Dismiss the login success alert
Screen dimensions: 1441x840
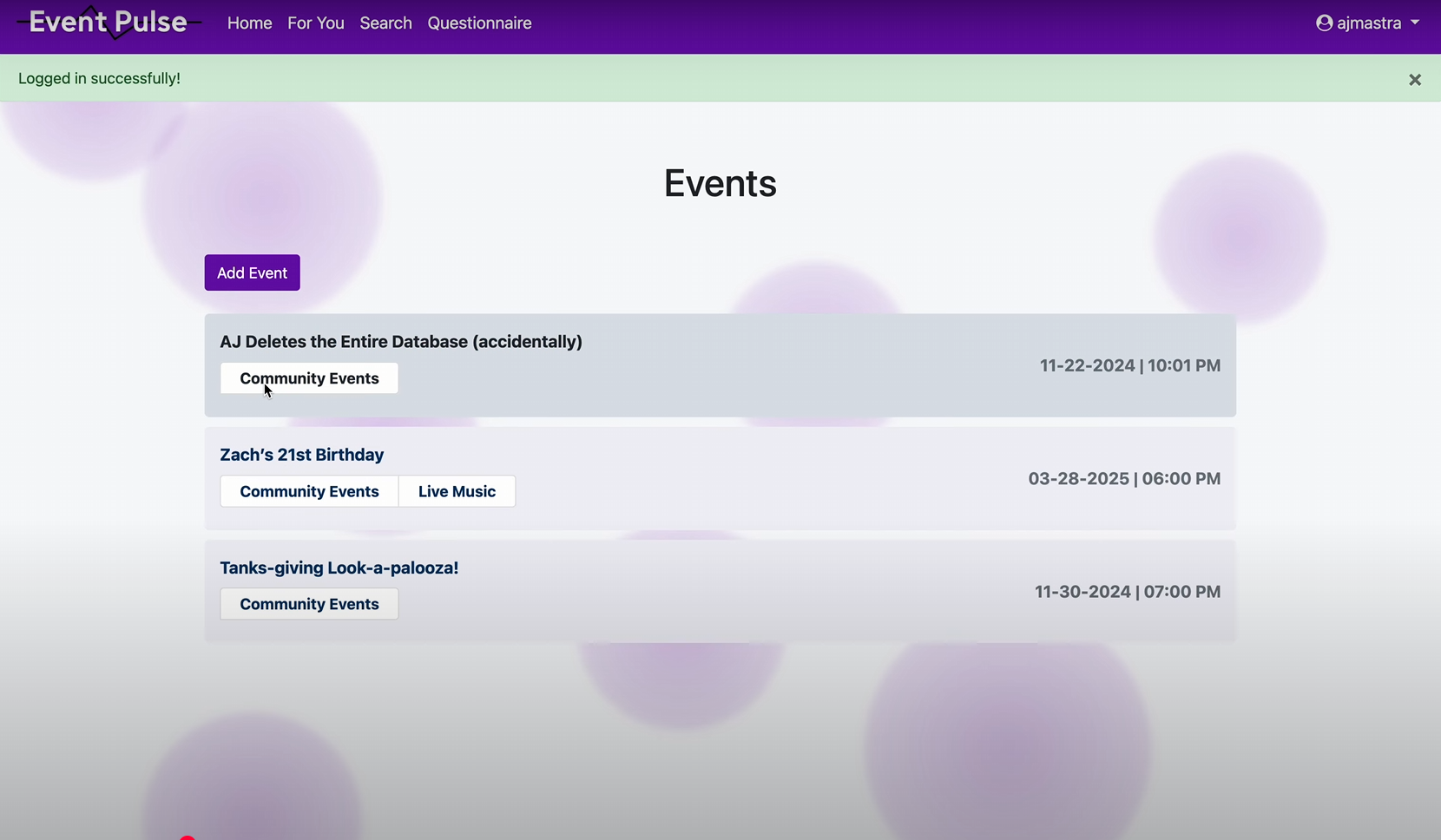1416,79
